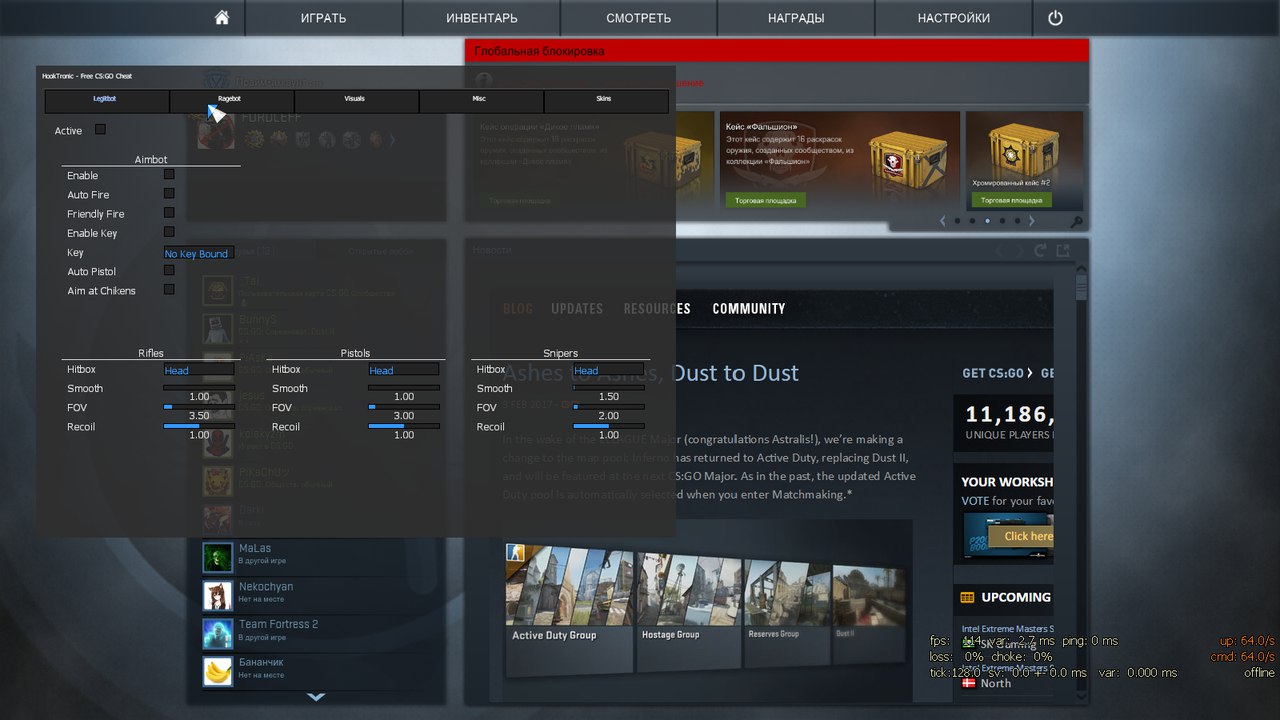This screenshot has height=720, width=1280.
Task: Click Торговая площадка button for Falchion case
Action: [765, 200]
